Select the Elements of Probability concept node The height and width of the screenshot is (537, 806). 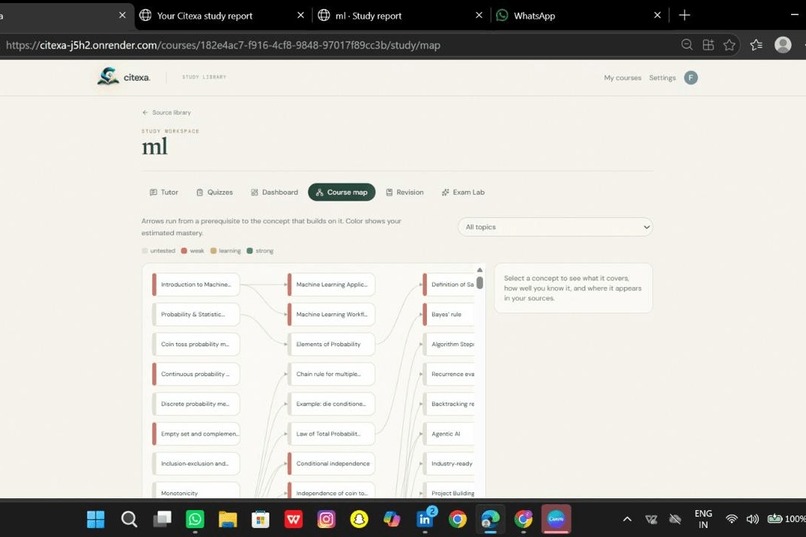[331, 344]
